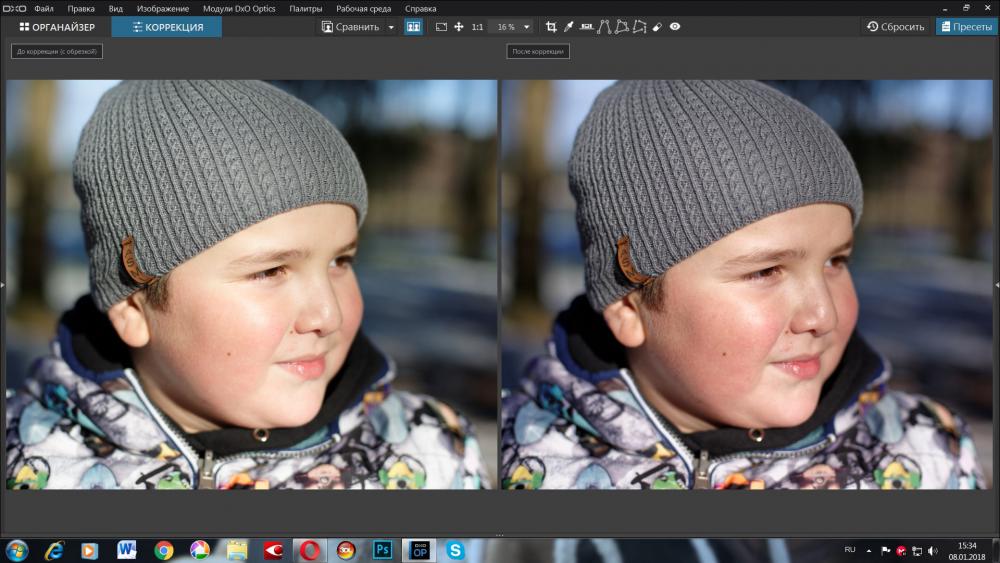This screenshot has width=1000, height=563.
Task: Select the 8-point perspective tool
Action: pos(640,27)
